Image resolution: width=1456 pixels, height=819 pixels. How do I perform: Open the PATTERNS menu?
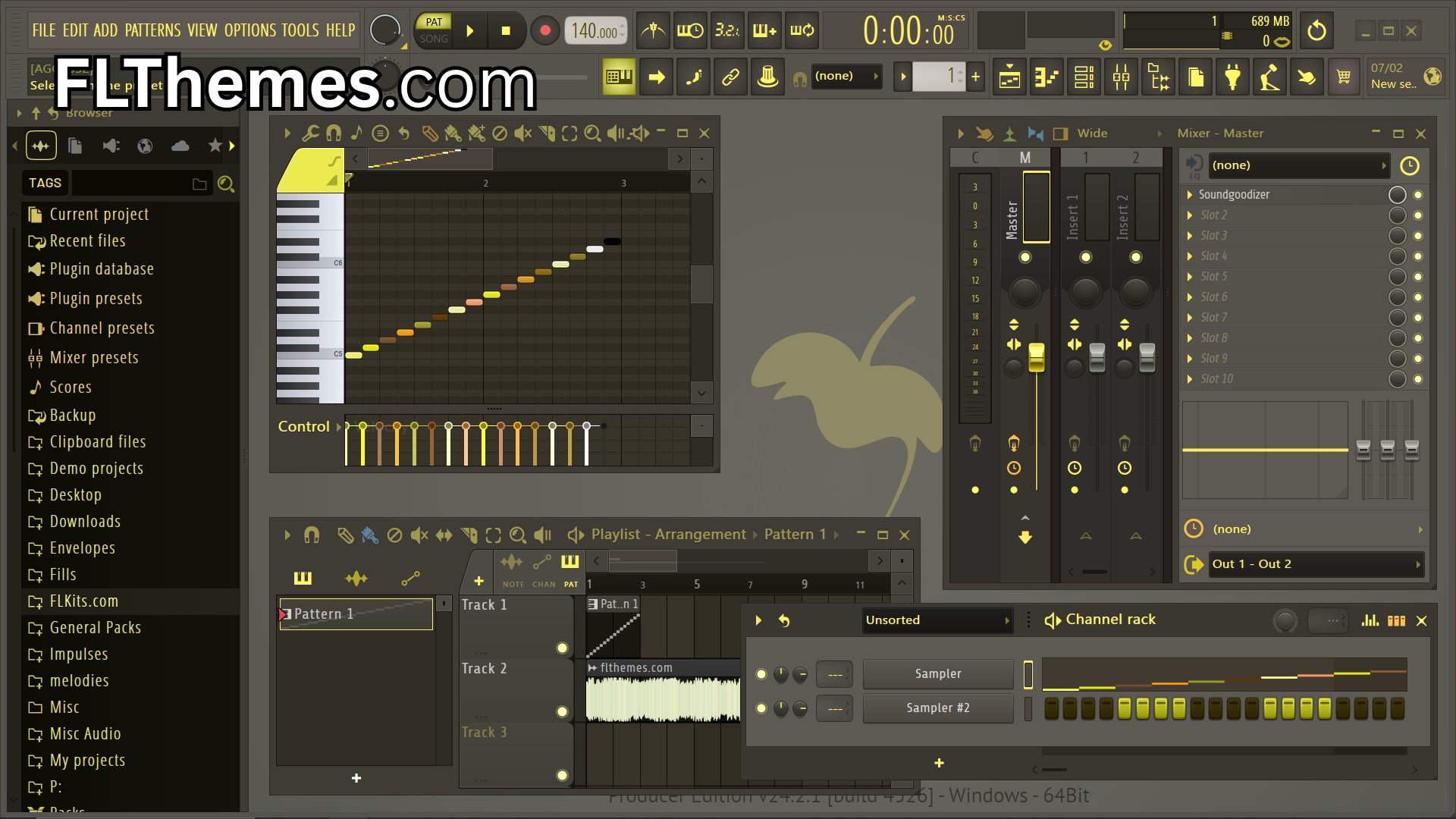pos(152,30)
